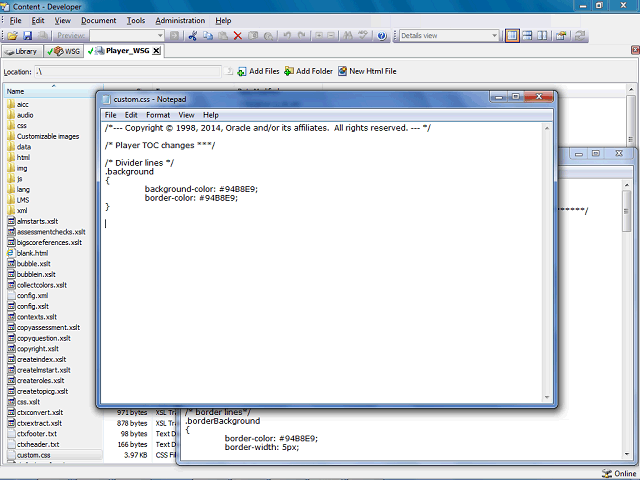Select the single-pane layout icon

point(512,36)
